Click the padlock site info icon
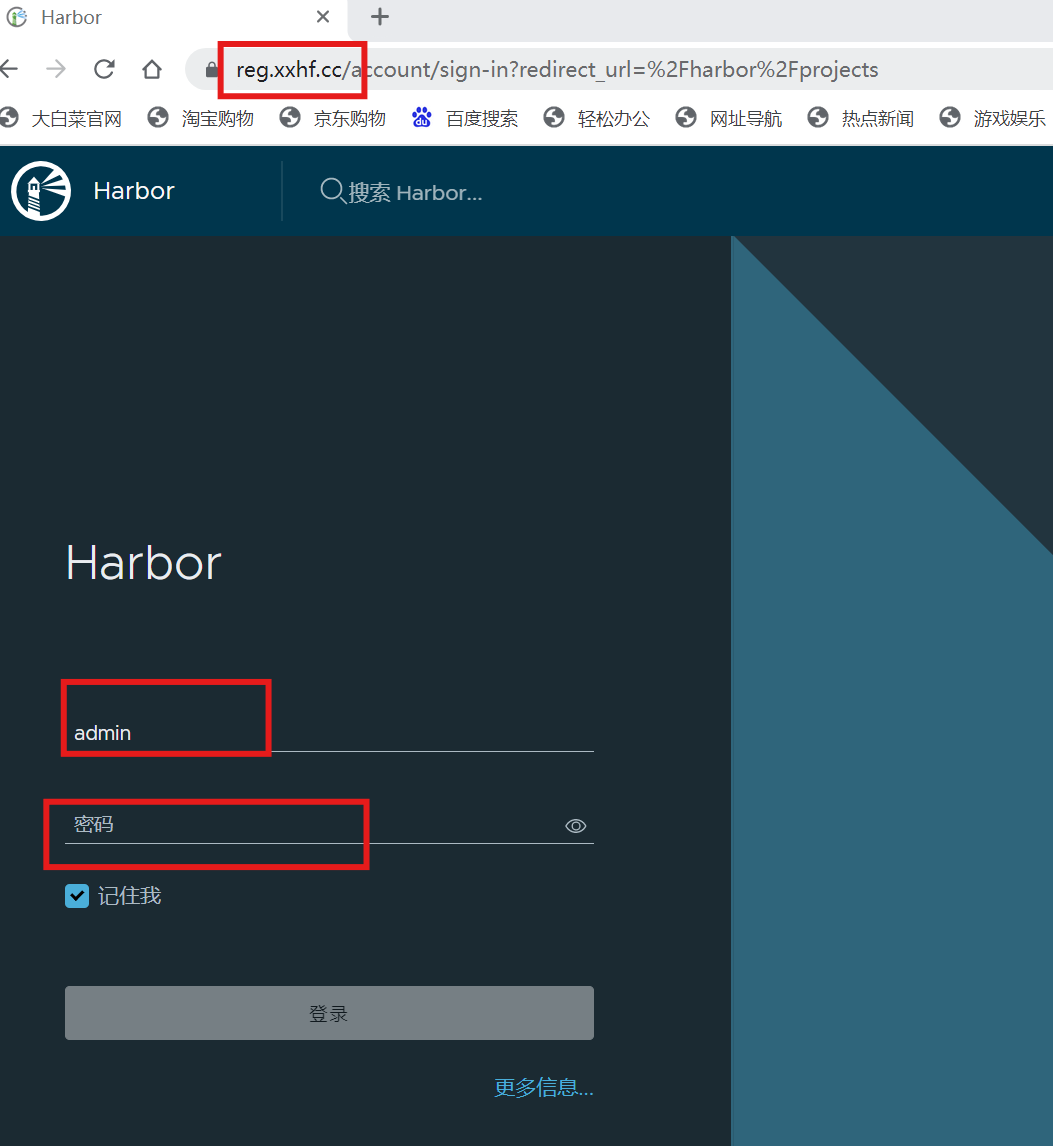Image resolution: width=1053 pixels, height=1146 pixels. 211,69
